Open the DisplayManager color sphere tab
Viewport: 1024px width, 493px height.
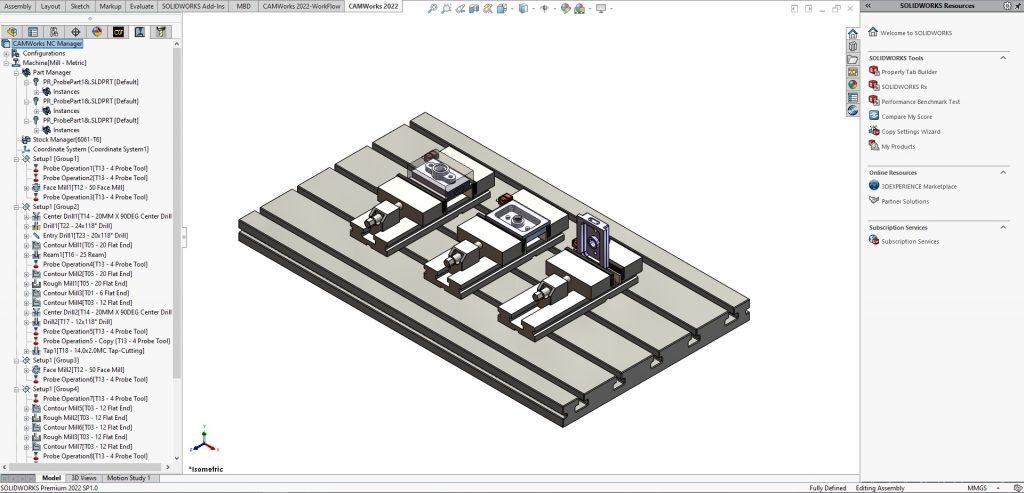coord(97,31)
